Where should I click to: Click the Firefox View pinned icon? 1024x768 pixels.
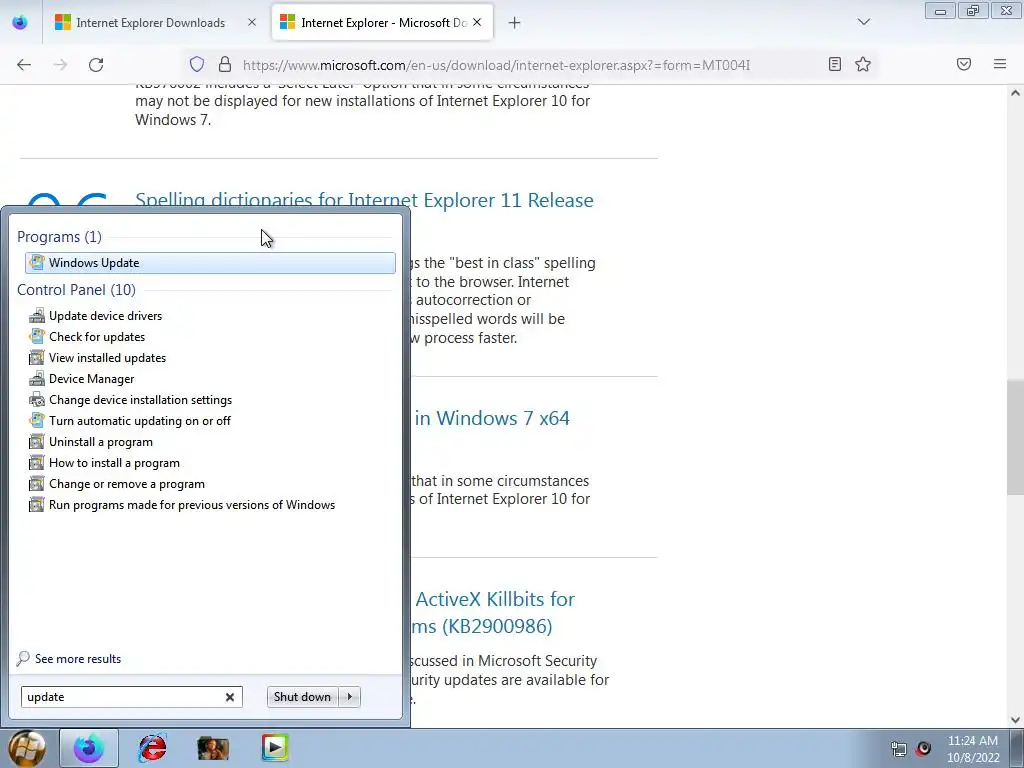20,22
